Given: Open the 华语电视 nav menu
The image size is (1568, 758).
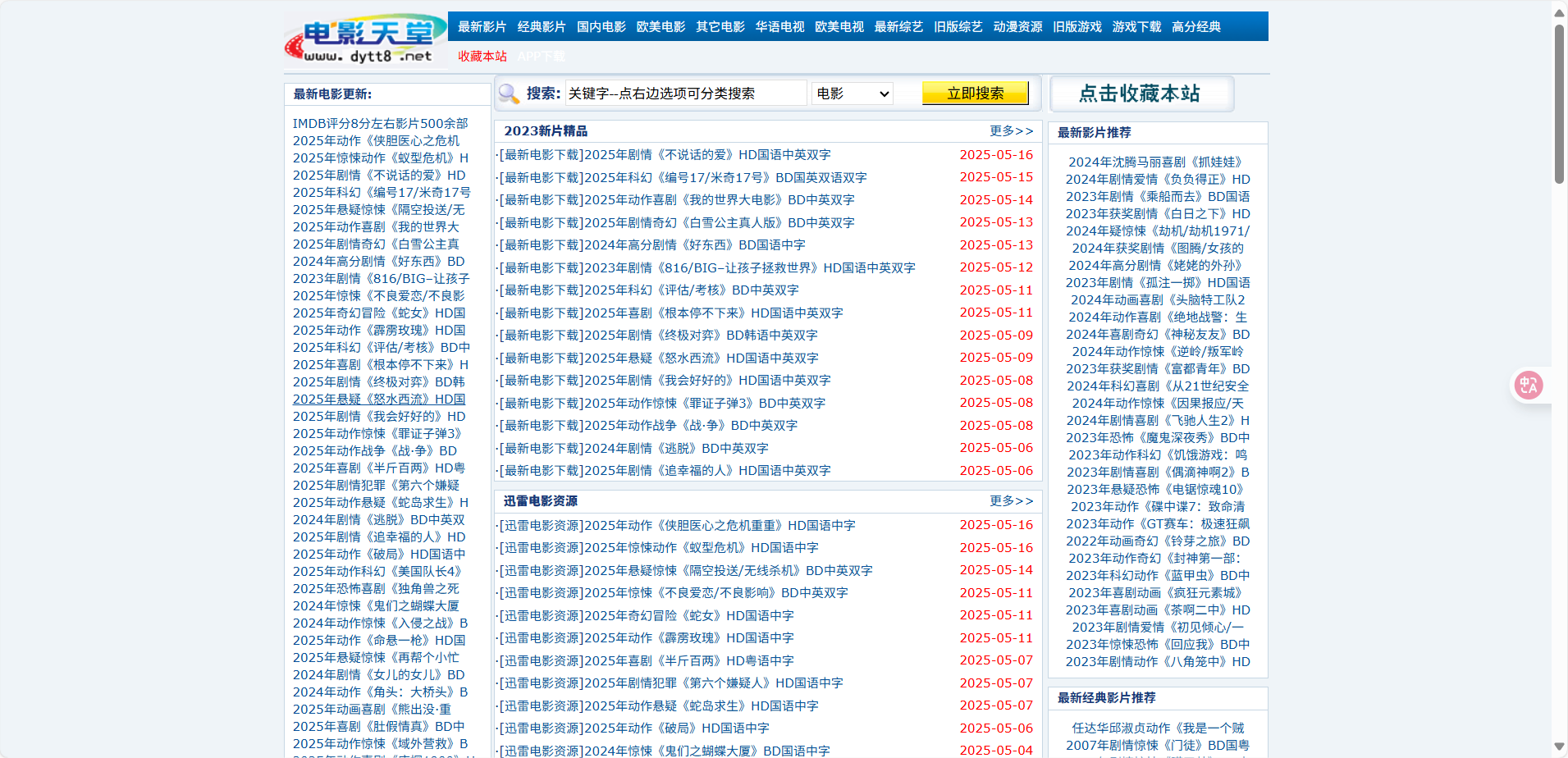Looking at the screenshot, I should click(x=779, y=27).
